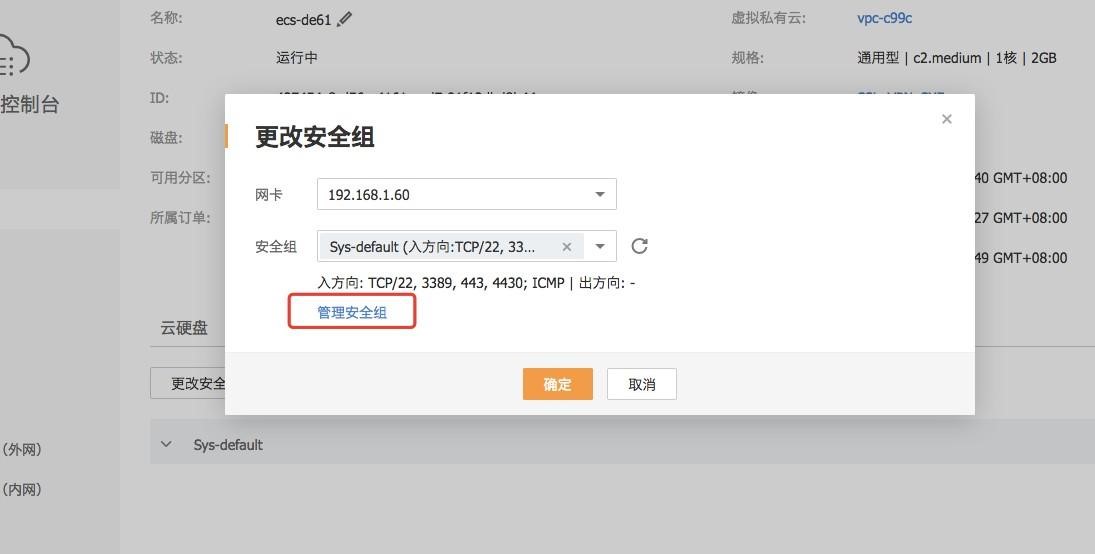
Task: Remove the Sys-default tag with its X
Action: (566, 247)
